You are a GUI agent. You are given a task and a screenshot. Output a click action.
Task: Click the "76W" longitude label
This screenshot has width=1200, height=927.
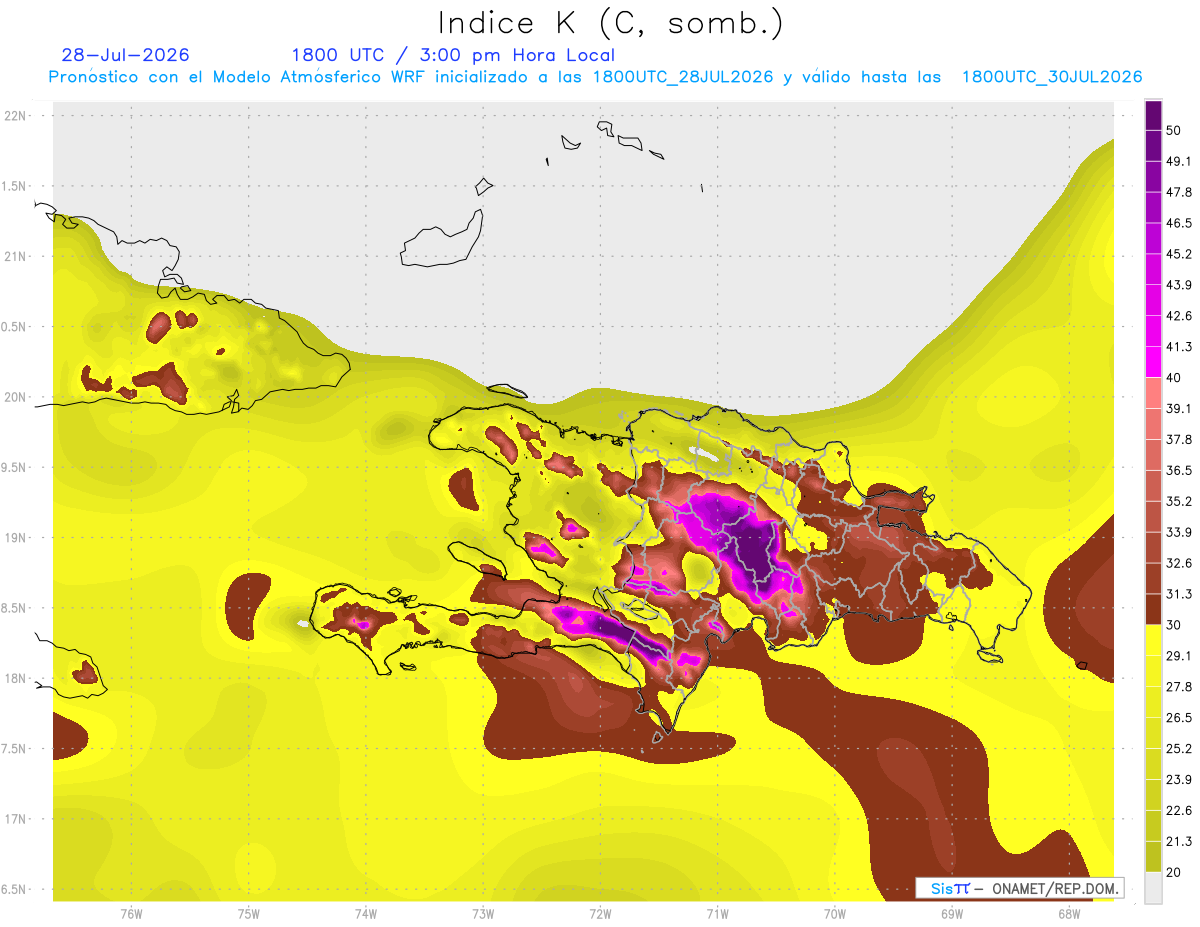pyautogui.click(x=131, y=913)
